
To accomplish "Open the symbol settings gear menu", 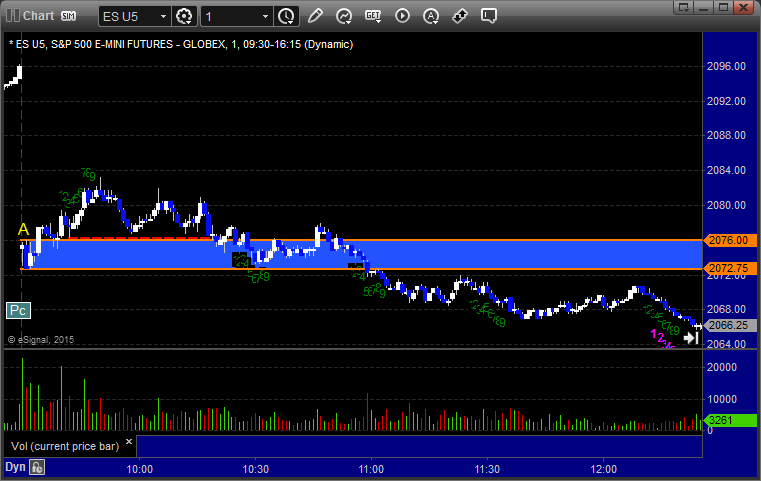I will 184,17.
